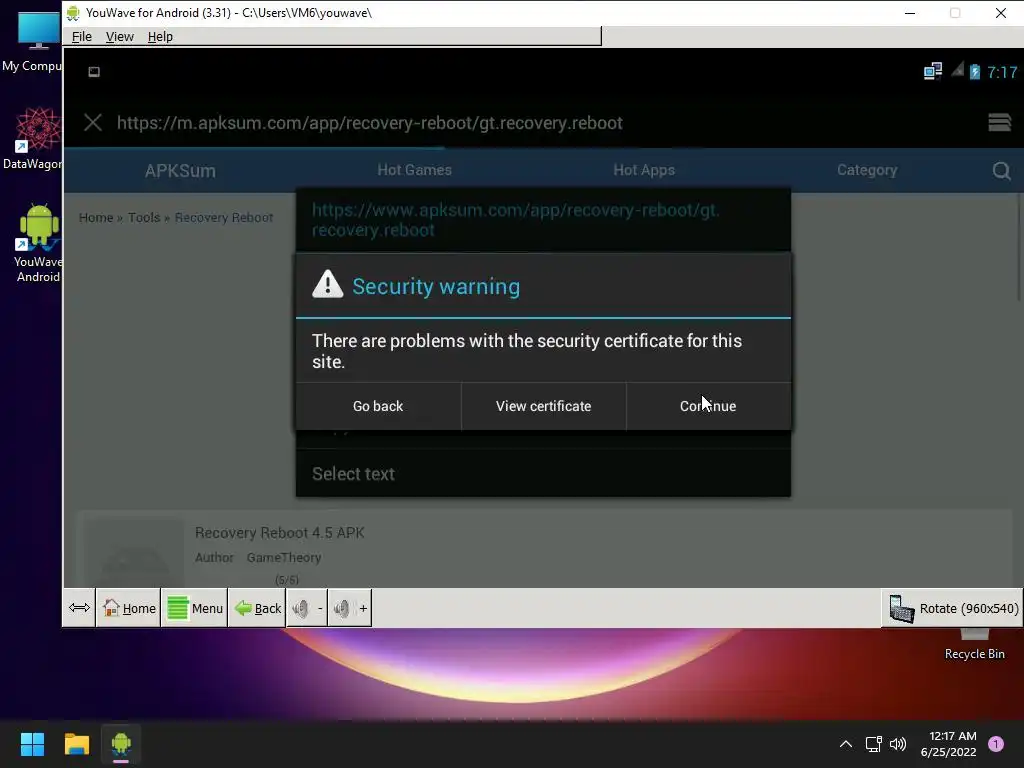This screenshot has width=1024, height=768.
Task: Click the page scrollbar on right edge
Action: click(x=1019, y=248)
